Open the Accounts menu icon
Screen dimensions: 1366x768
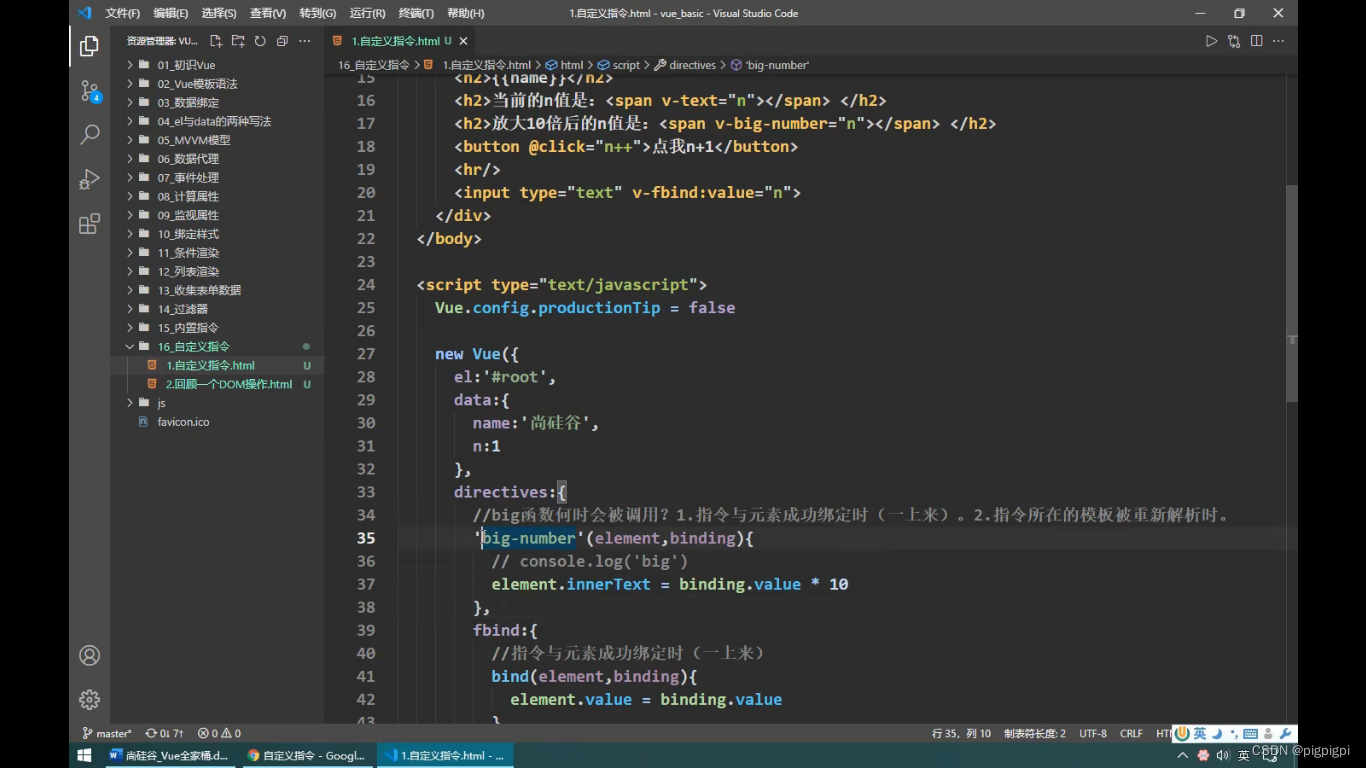pos(89,655)
